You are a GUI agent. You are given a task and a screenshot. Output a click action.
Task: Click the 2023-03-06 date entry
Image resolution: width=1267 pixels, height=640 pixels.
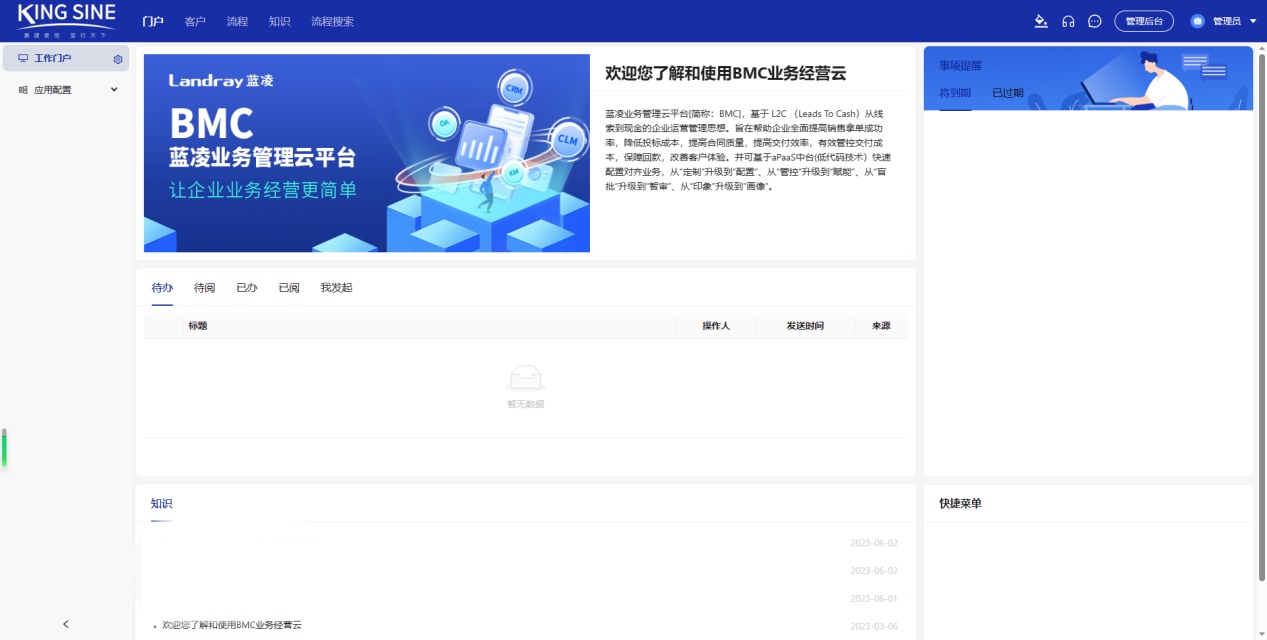pyautogui.click(x=874, y=627)
